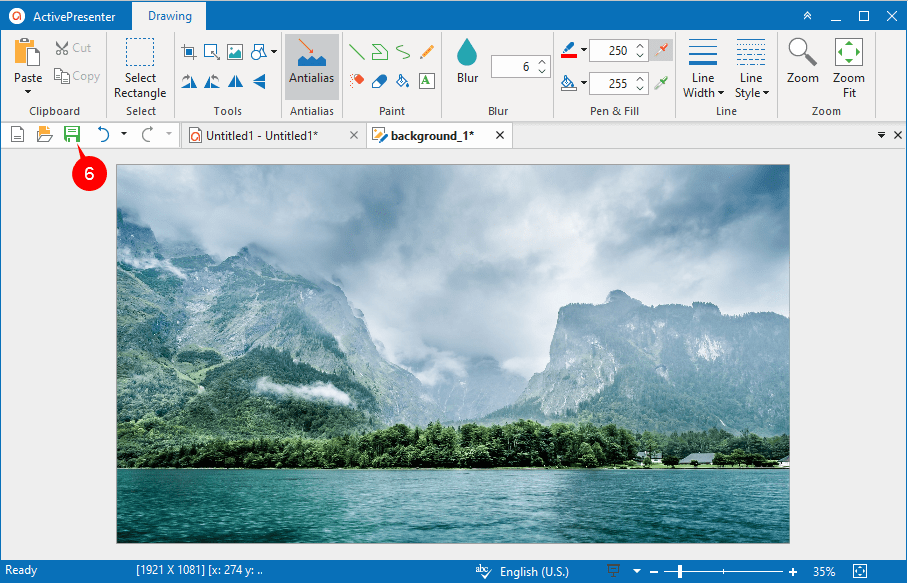Increase the Blur value with up arrow
Viewport: 908px width, 584px height.
[x=542, y=62]
